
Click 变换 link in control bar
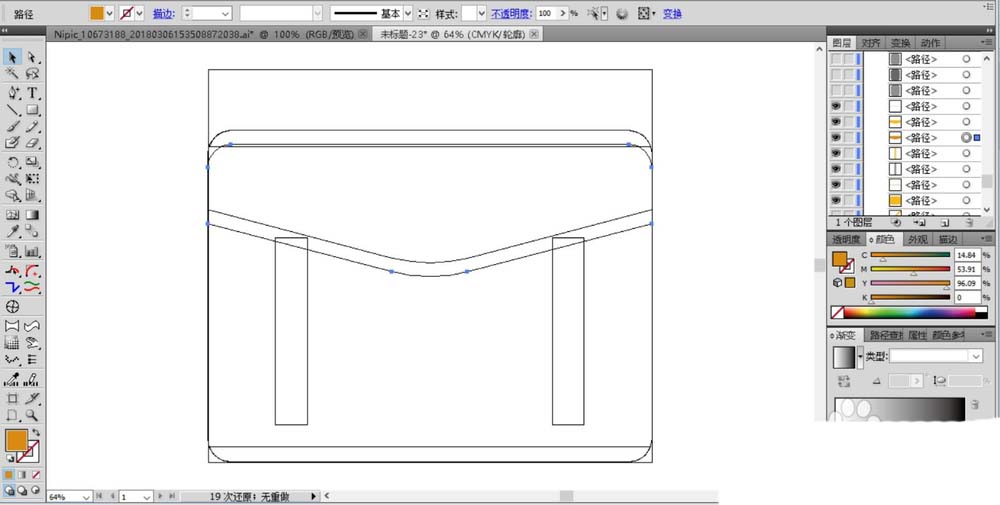click(x=672, y=13)
